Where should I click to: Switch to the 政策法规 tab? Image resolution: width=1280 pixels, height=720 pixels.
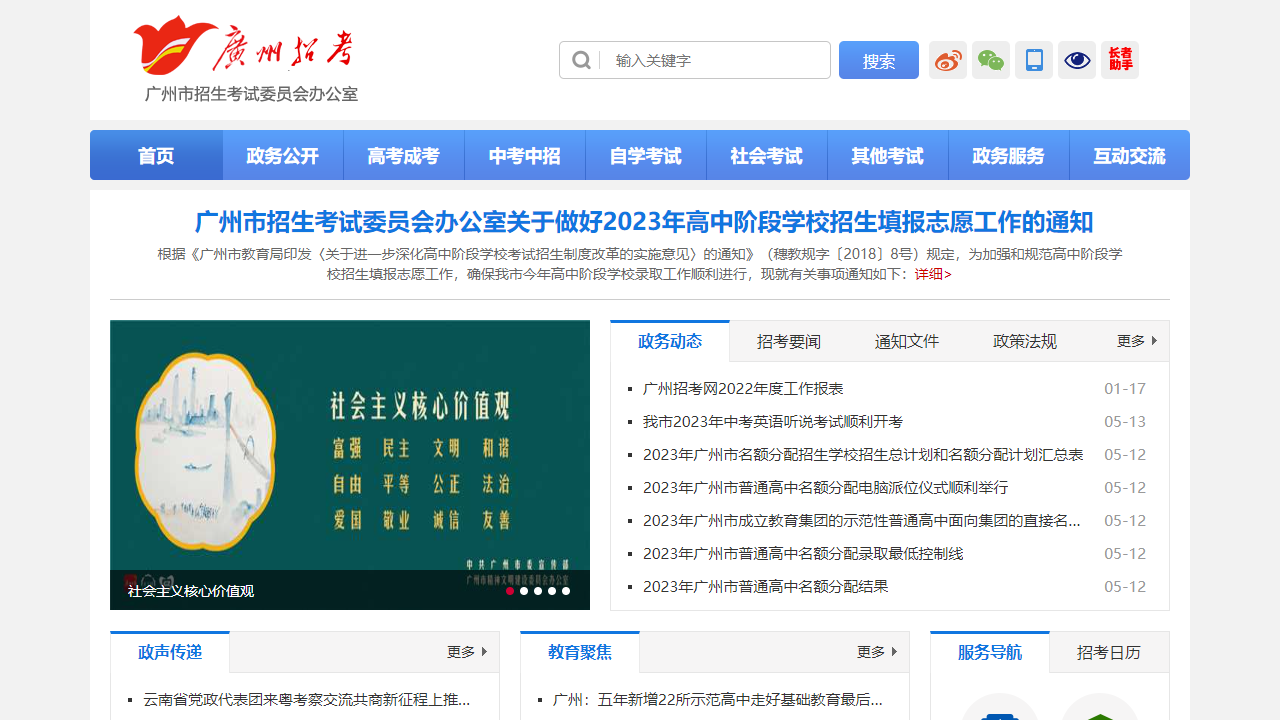(x=1025, y=341)
